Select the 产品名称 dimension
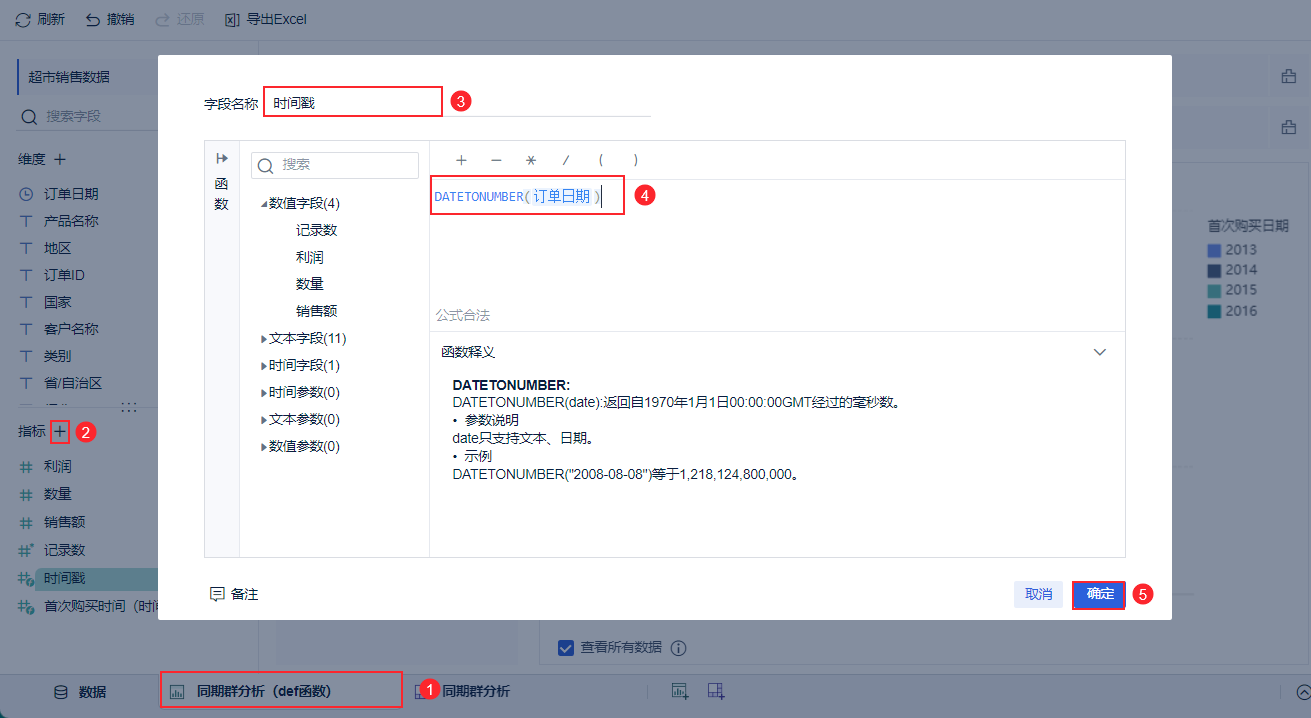The width and height of the screenshot is (1311, 718). pyautogui.click(x=71, y=221)
